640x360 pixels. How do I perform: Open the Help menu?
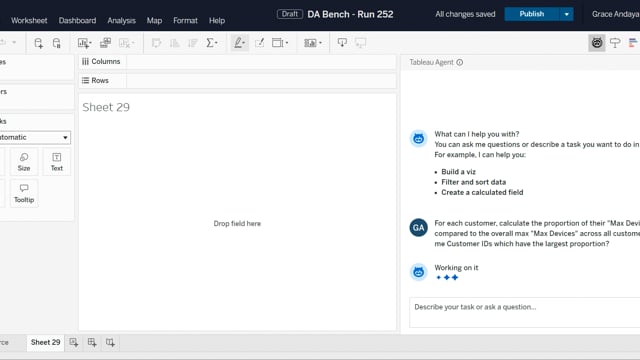217,20
